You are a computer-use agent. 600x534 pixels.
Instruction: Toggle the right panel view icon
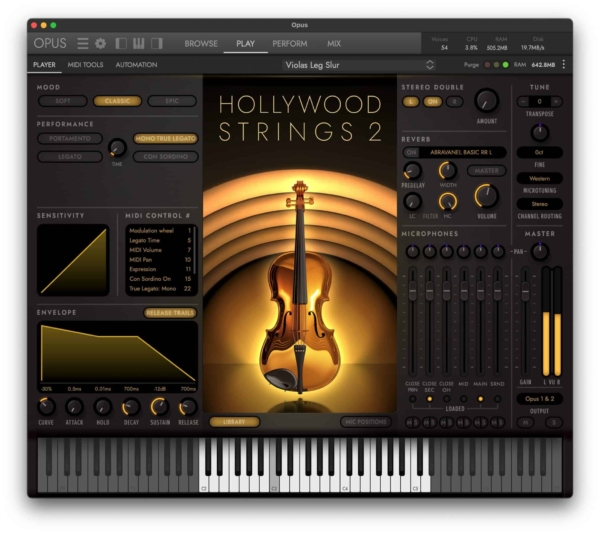(157, 43)
